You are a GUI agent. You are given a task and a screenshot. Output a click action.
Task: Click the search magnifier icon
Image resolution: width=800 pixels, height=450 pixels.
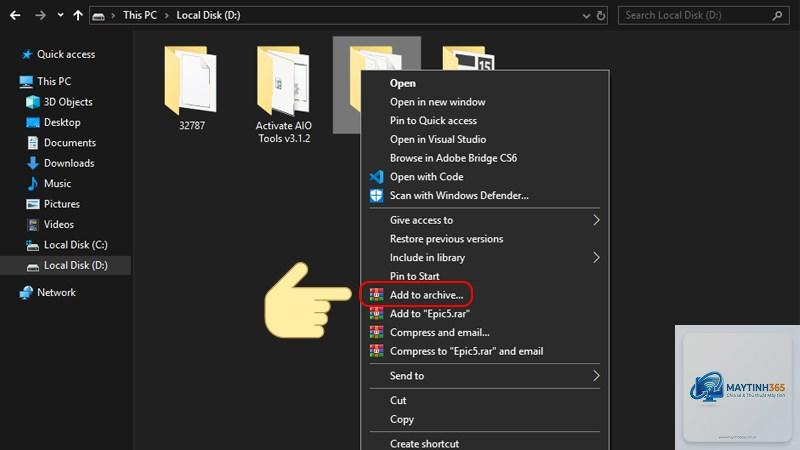pyautogui.click(x=777, y=15)
